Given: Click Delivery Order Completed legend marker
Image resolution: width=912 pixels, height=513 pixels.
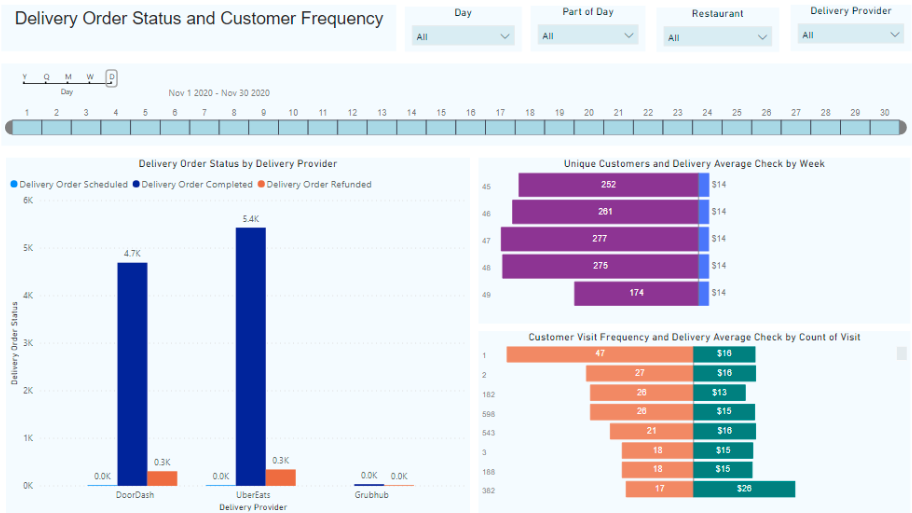Looking at the screenshot, I should pos(136,184).
